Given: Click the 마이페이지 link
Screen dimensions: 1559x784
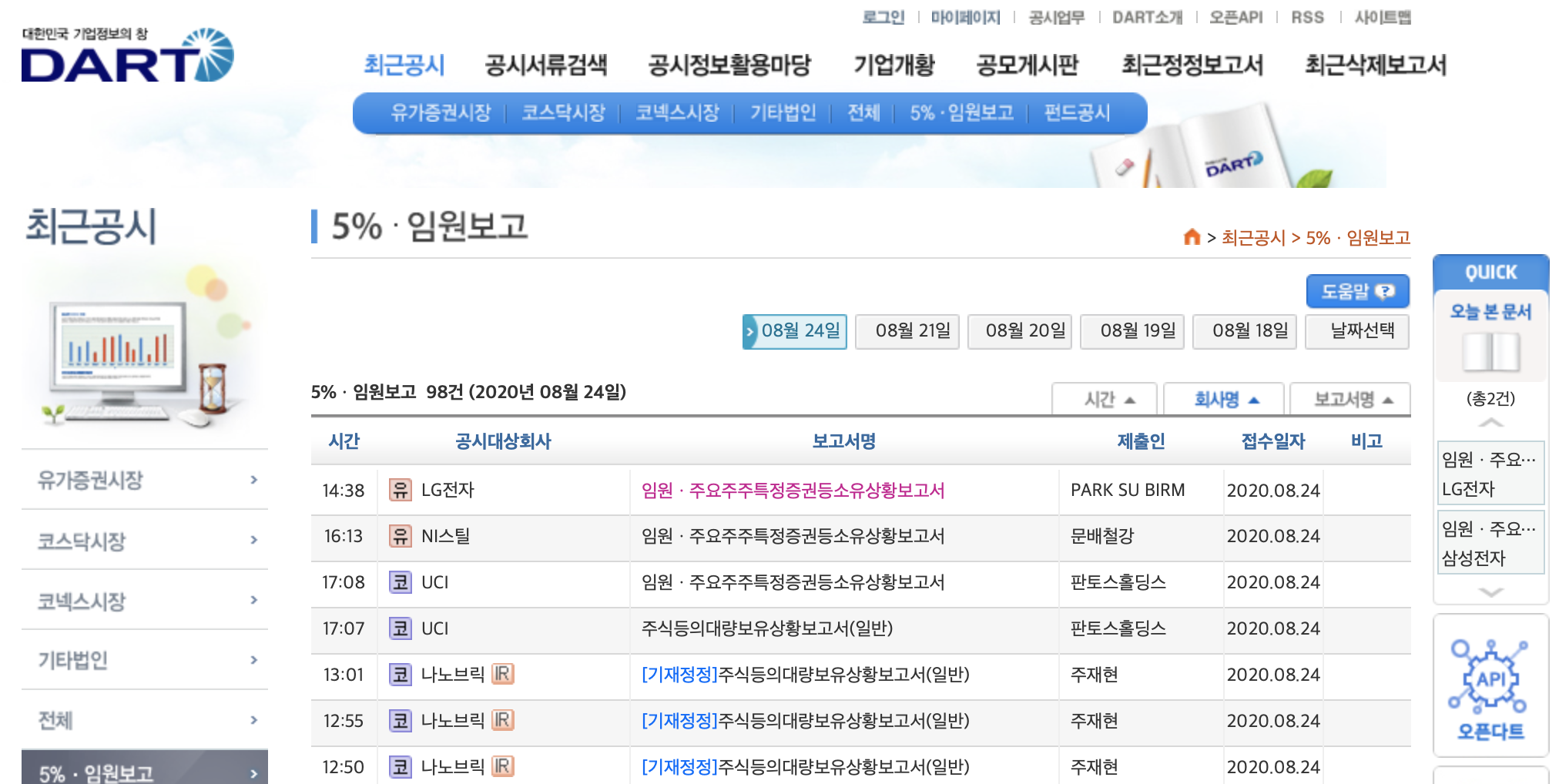Looking at the screenshot, I should point(965,17).
